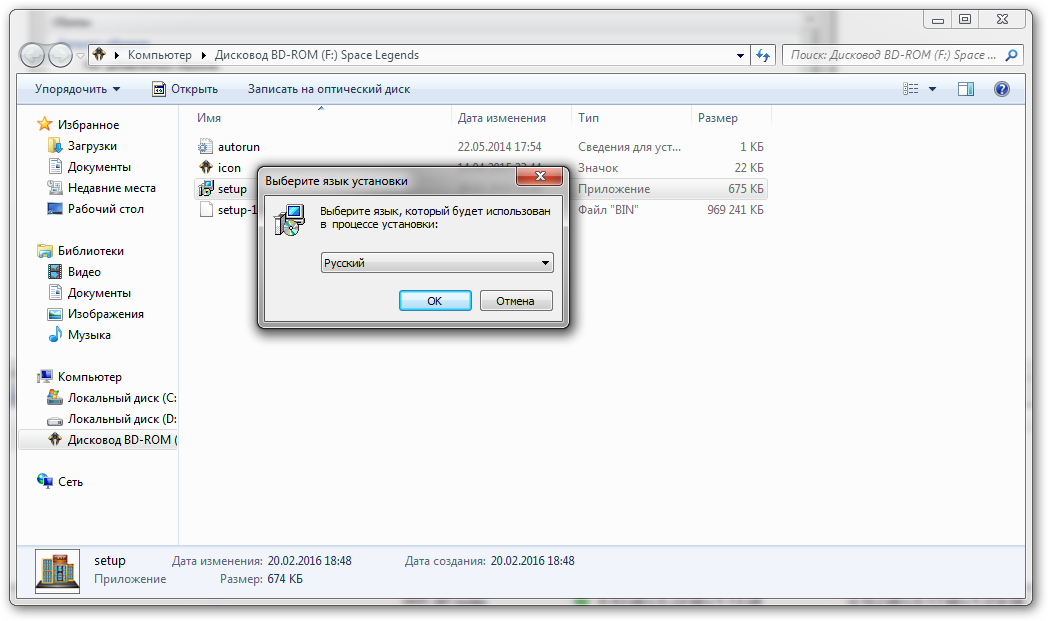Click the help question mark icon
This screenshot has width=1048, height=621.
point(1001,89)
